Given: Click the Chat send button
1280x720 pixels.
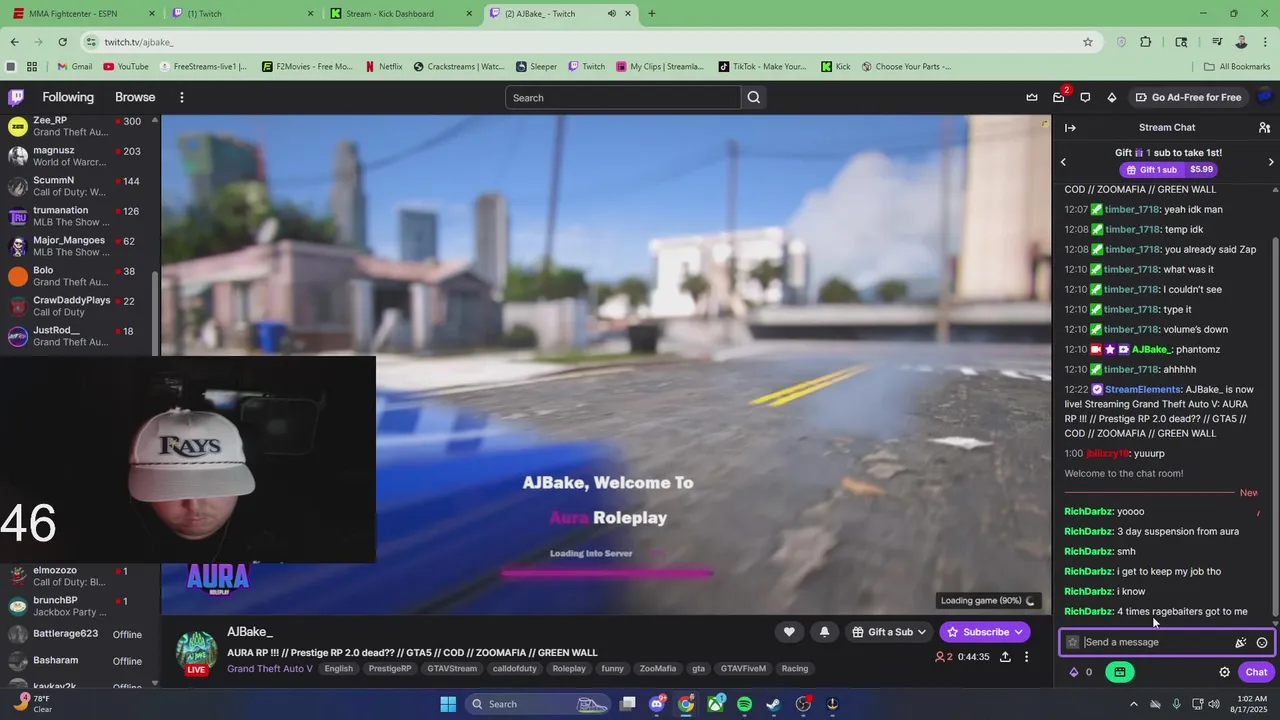Looking at the screenshot, I should [x=1256, y=672].
